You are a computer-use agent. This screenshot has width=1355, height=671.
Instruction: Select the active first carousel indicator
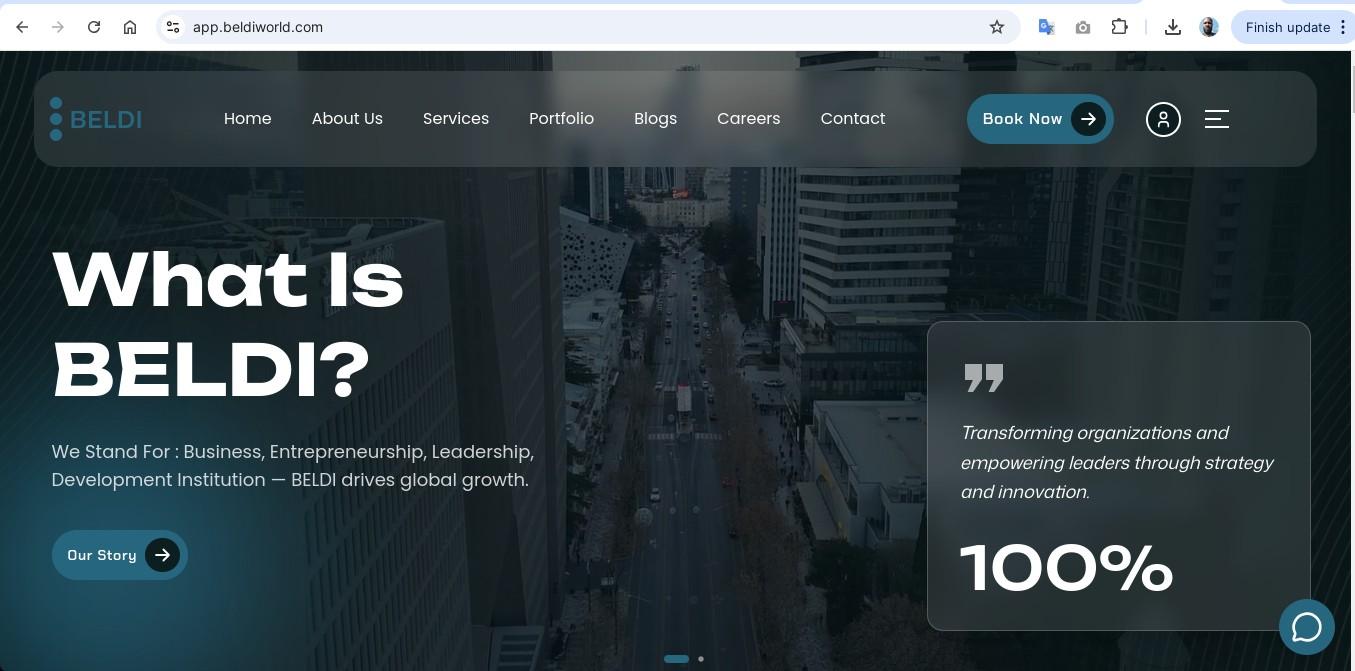[676, 659]
